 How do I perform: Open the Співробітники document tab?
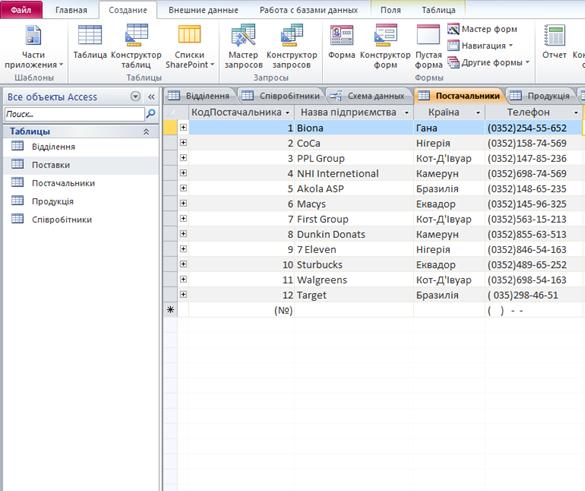(281, 96)
